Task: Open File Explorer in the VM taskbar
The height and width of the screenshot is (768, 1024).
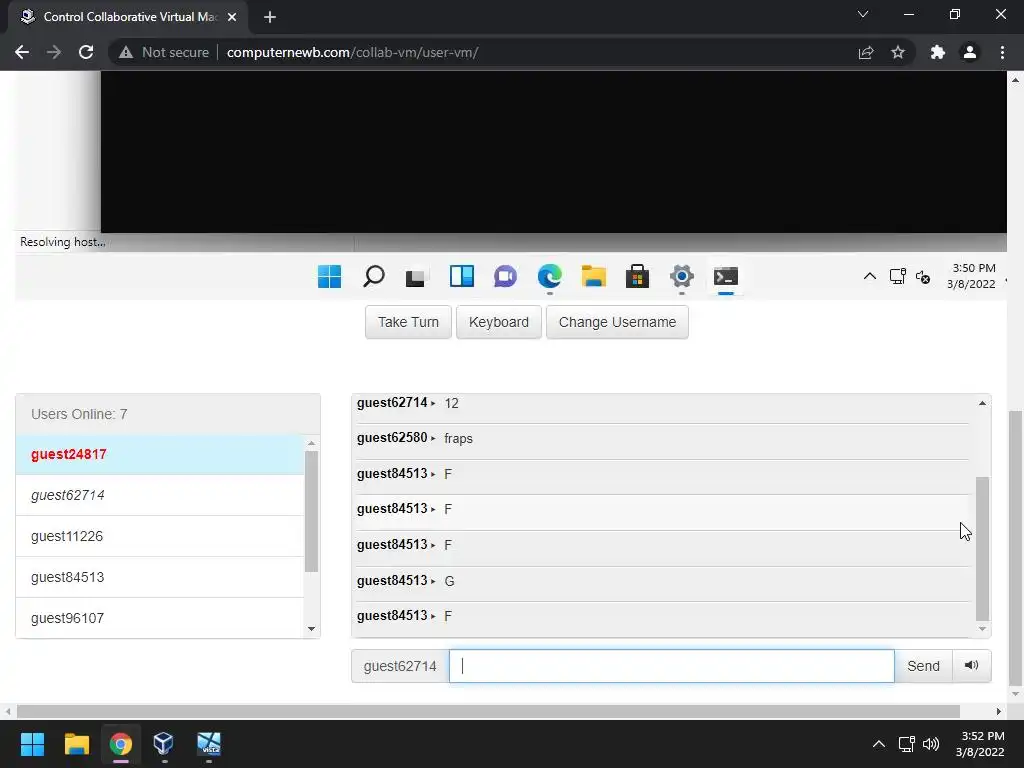Action: (x=594, y=276)
